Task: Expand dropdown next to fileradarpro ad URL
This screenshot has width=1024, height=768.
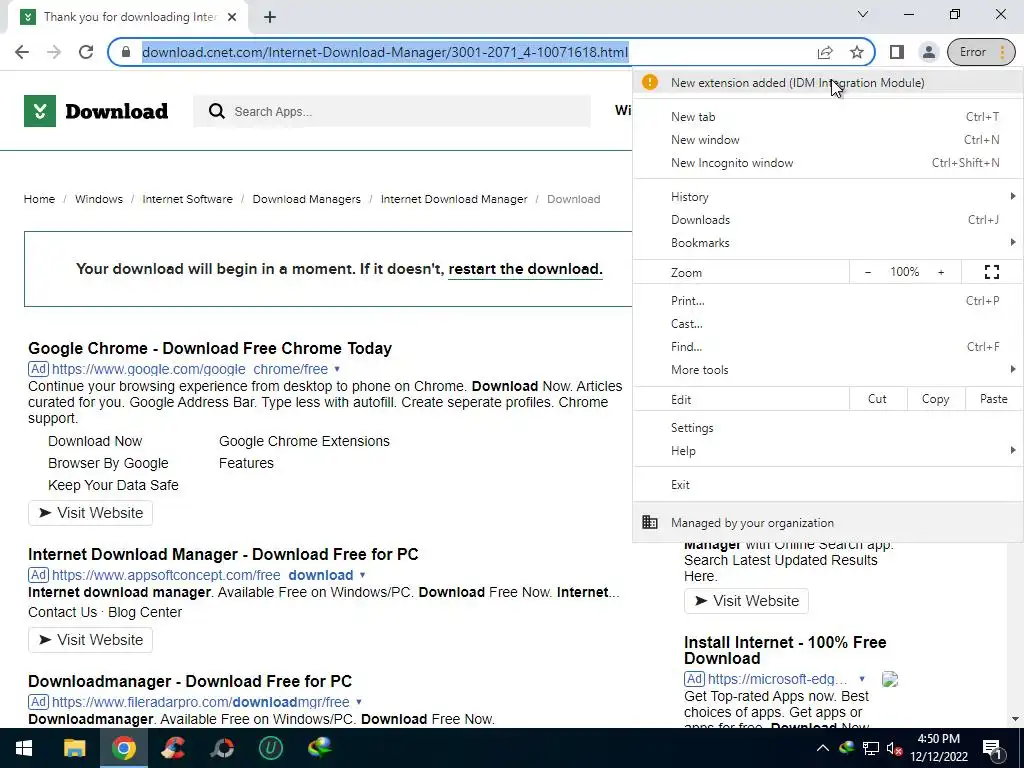Action: pos(359,702)
